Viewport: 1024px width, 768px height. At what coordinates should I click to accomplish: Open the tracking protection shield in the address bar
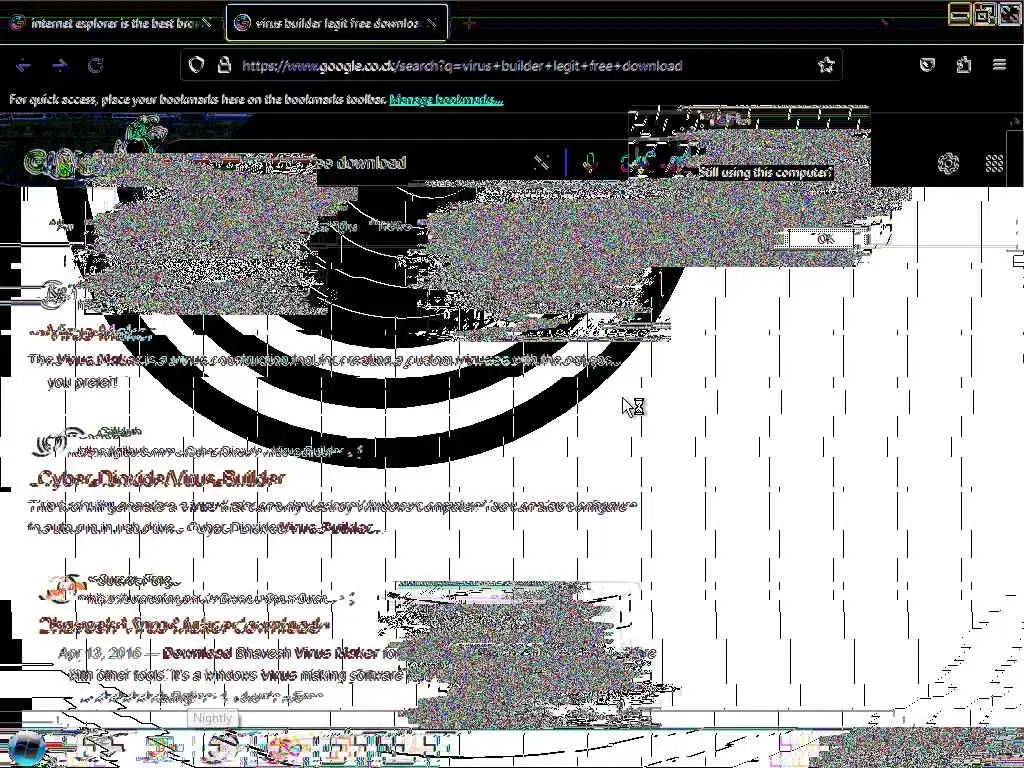196,65
